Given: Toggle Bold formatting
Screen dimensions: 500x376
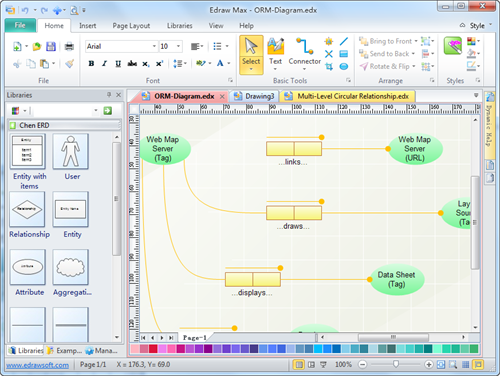Looking at the screenshot, I should pos(91,63).
